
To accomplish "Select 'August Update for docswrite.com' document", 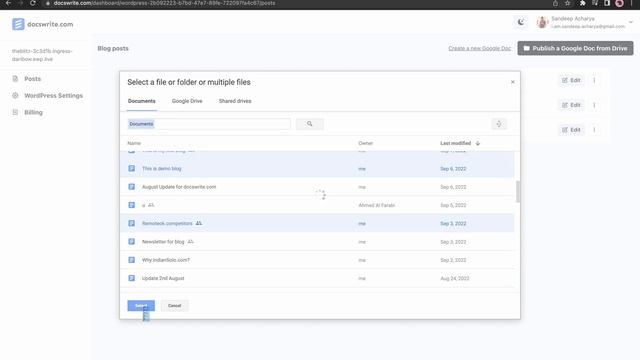I will tap(317, 187).
